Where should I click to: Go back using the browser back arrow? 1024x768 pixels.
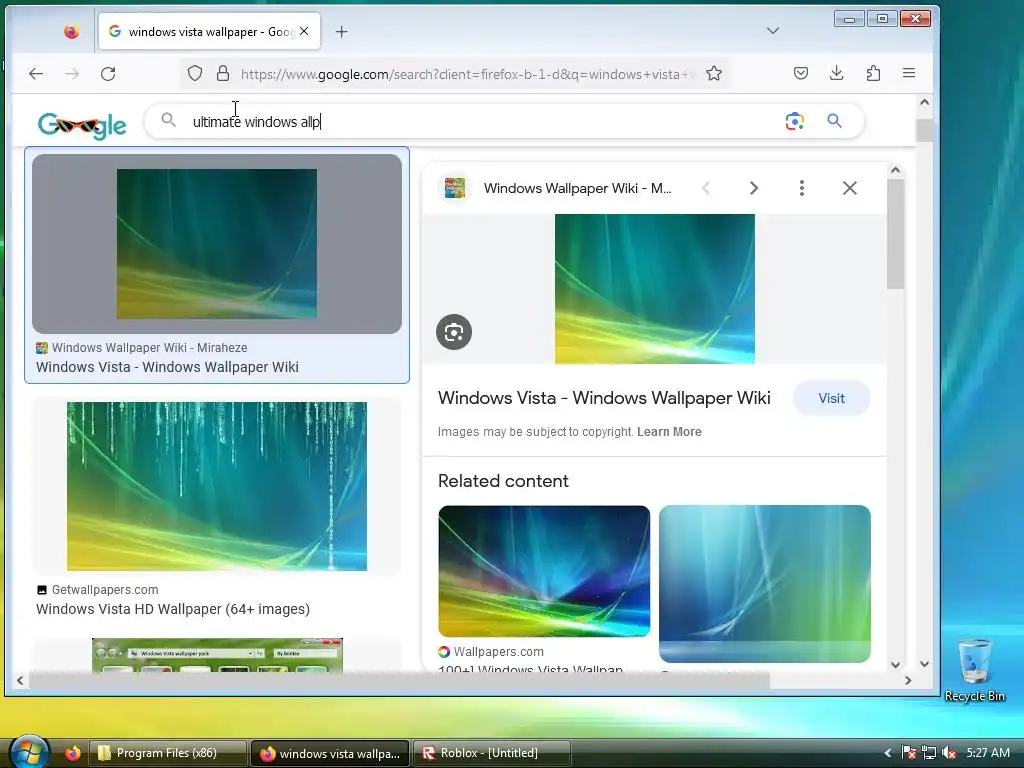(36, 74)
